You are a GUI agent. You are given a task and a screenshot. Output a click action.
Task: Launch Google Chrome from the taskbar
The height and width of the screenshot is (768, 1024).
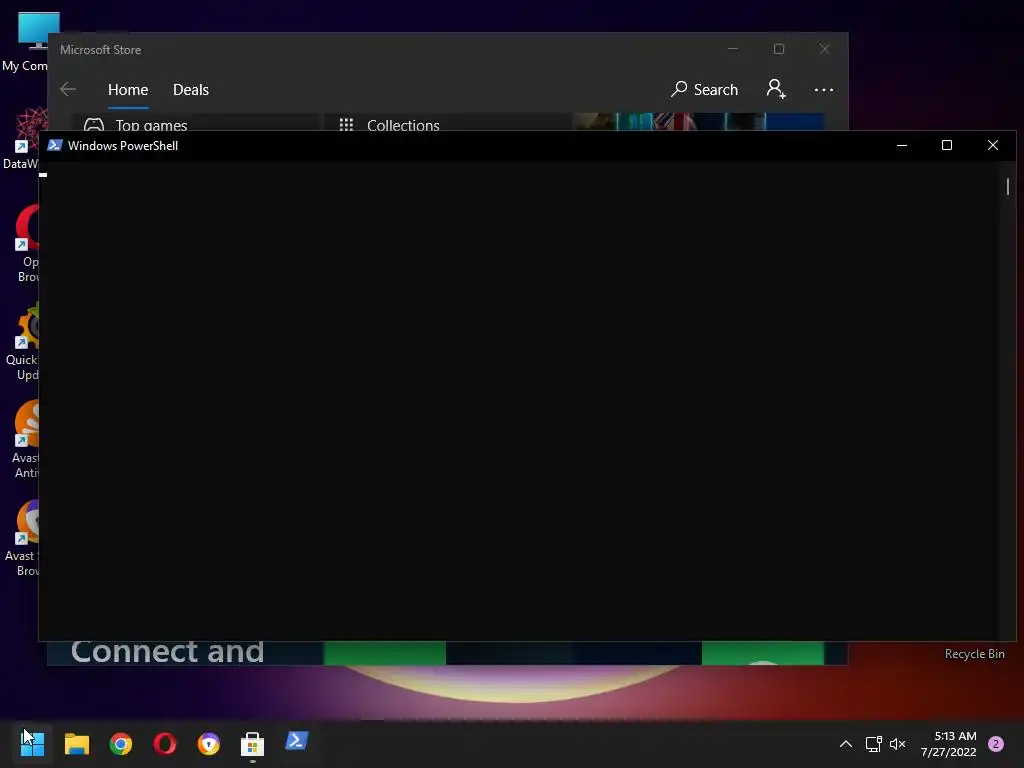click(121, 744)
